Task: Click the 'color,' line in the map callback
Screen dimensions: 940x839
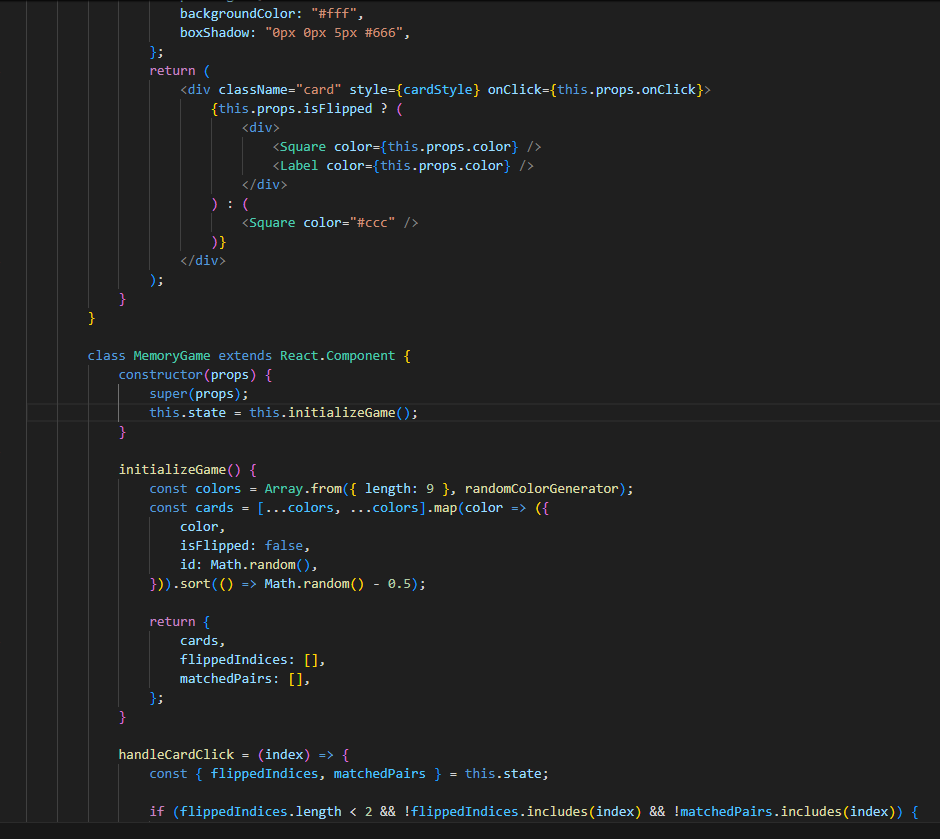Action: [203, 527]
